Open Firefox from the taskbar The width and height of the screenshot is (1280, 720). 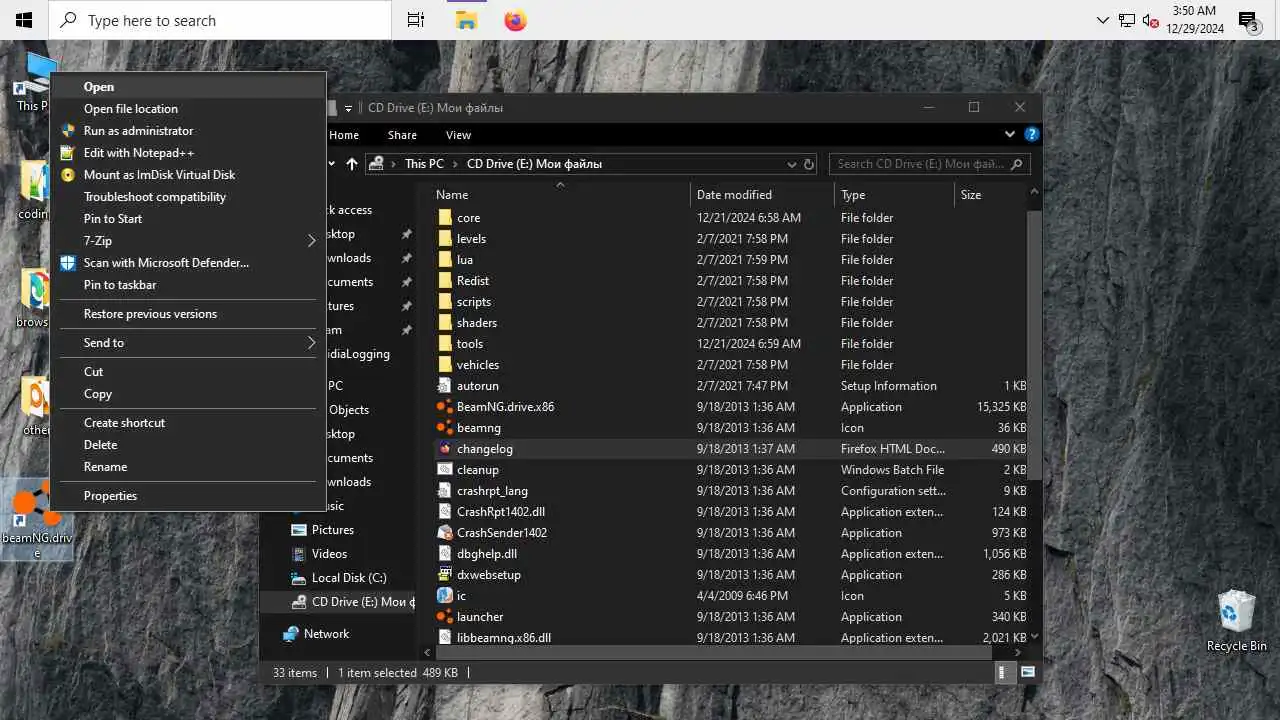515,20
